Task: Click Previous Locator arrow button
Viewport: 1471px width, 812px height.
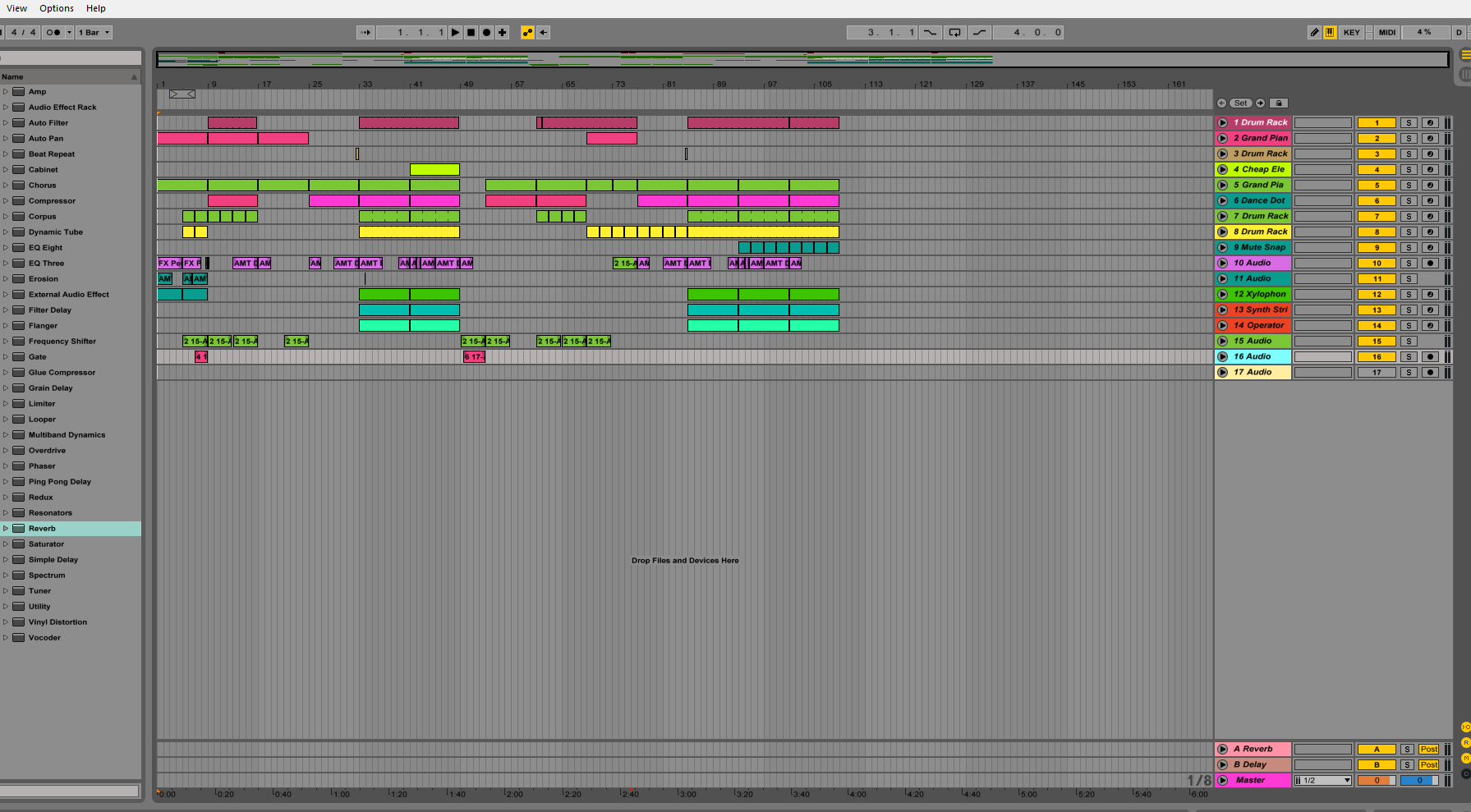Action: pos(1221,103)
